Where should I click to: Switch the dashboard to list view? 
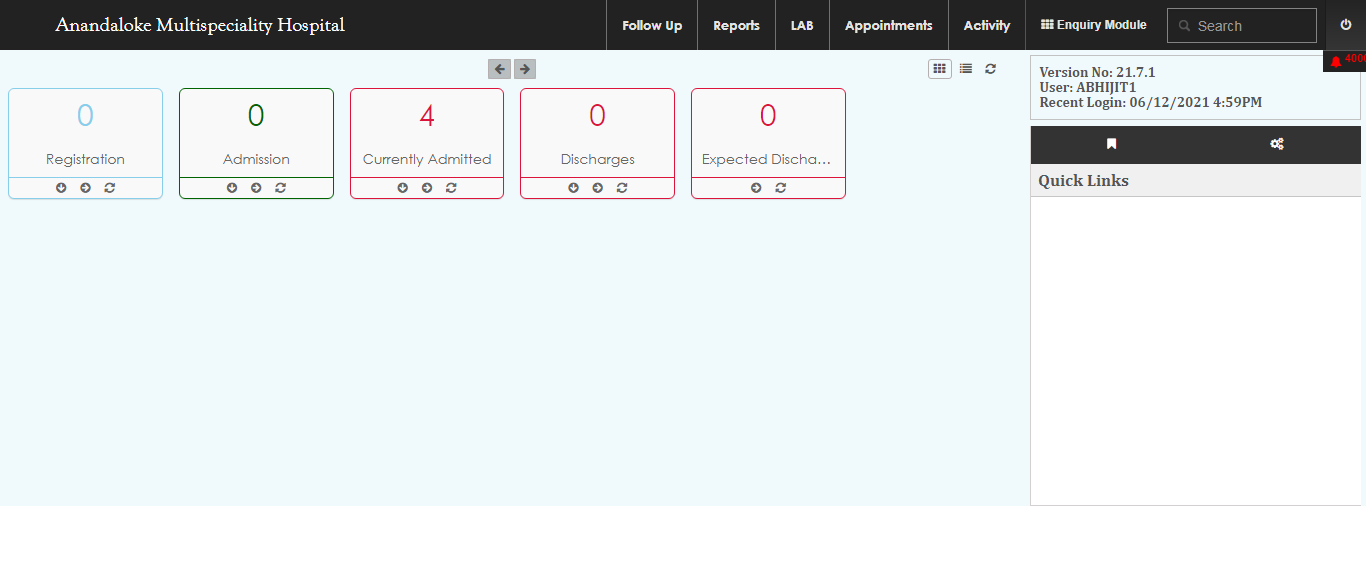point(966,69)
